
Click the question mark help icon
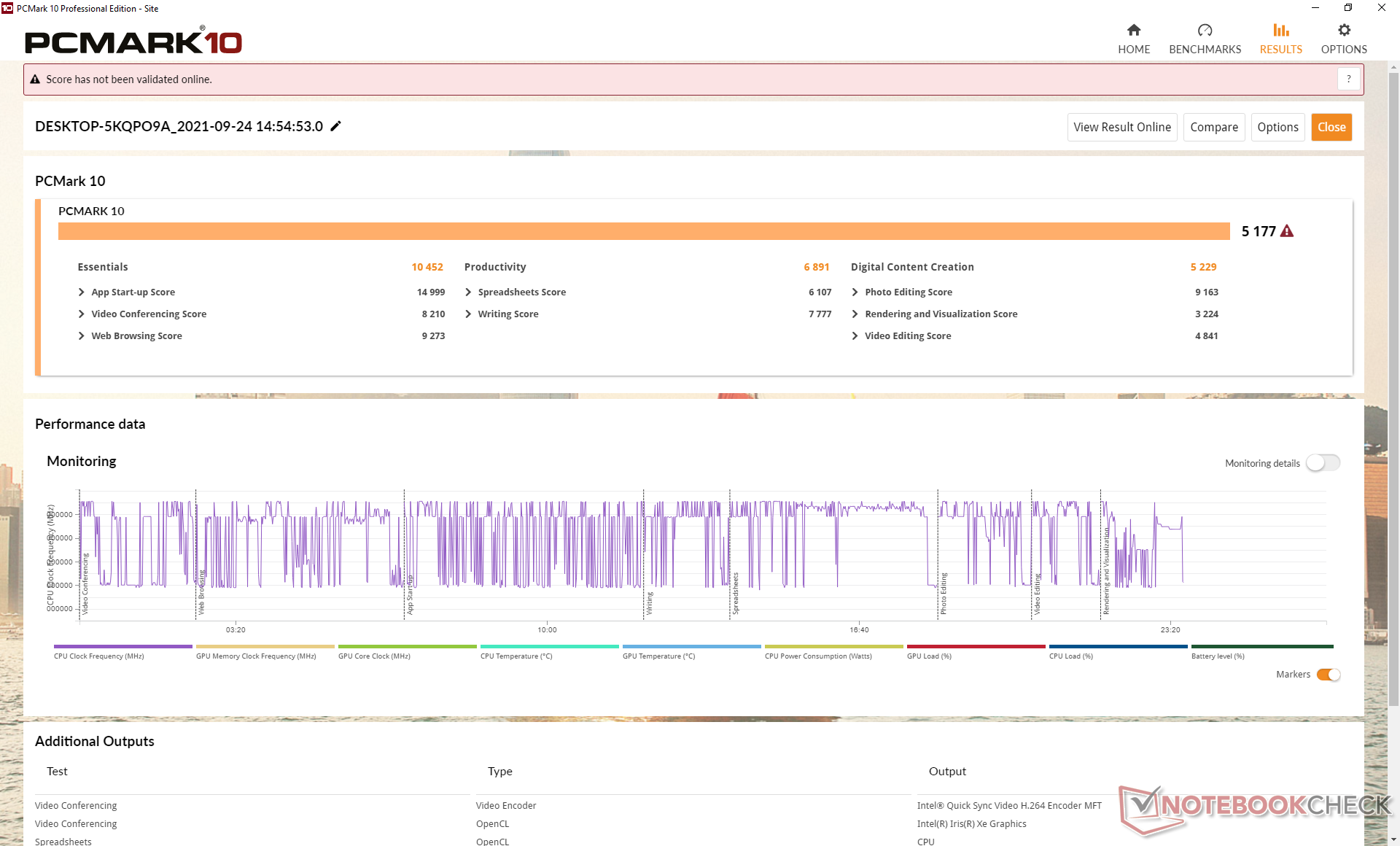[x=1348, y=79]
